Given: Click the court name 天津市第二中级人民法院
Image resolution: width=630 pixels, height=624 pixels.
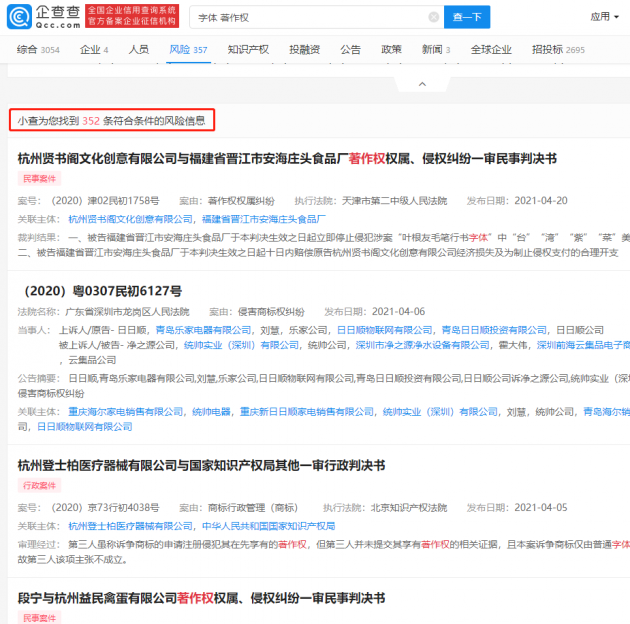Looking at the screenshot, I should pos(394,201).
